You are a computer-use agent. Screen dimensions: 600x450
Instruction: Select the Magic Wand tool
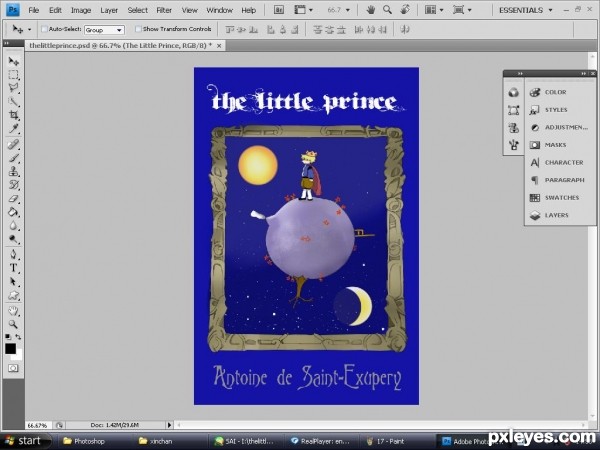(13, 101)
